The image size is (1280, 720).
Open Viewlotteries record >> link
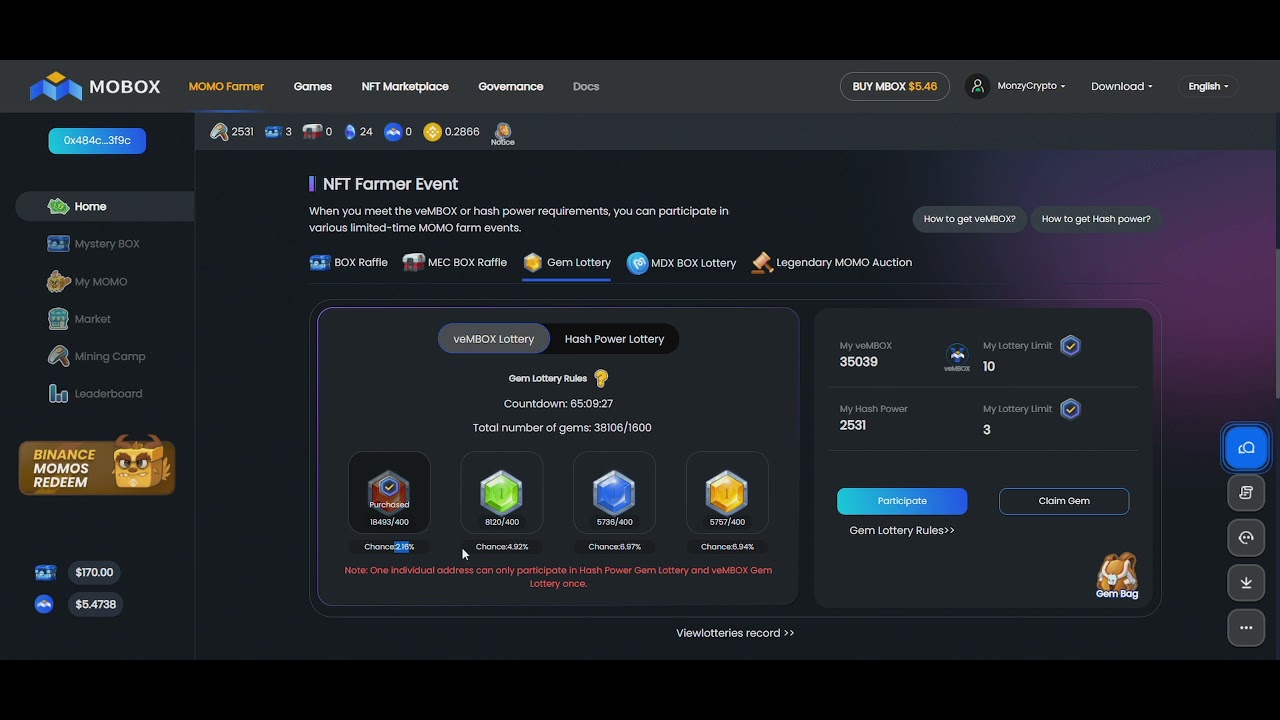(x=735, y=633)
